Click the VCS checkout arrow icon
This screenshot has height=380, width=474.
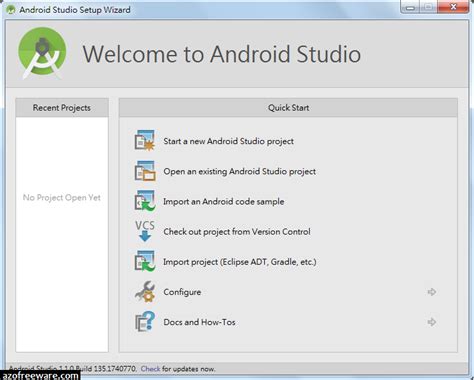[x=145, y=231]
